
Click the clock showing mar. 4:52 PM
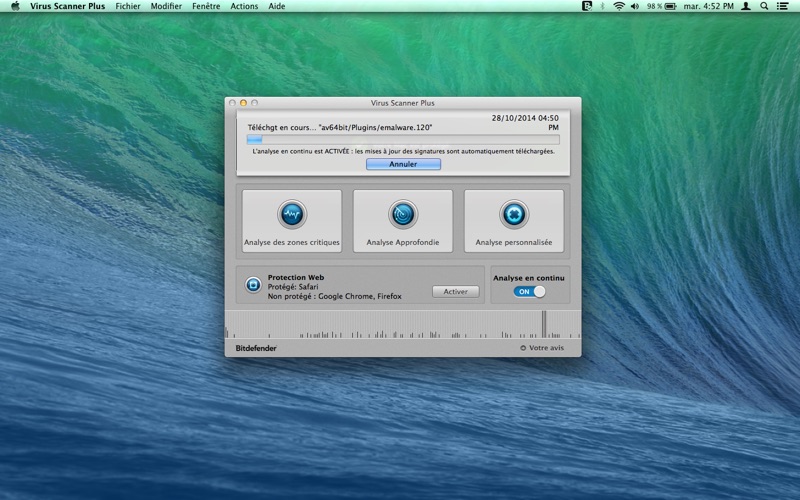tap(708, 6)
